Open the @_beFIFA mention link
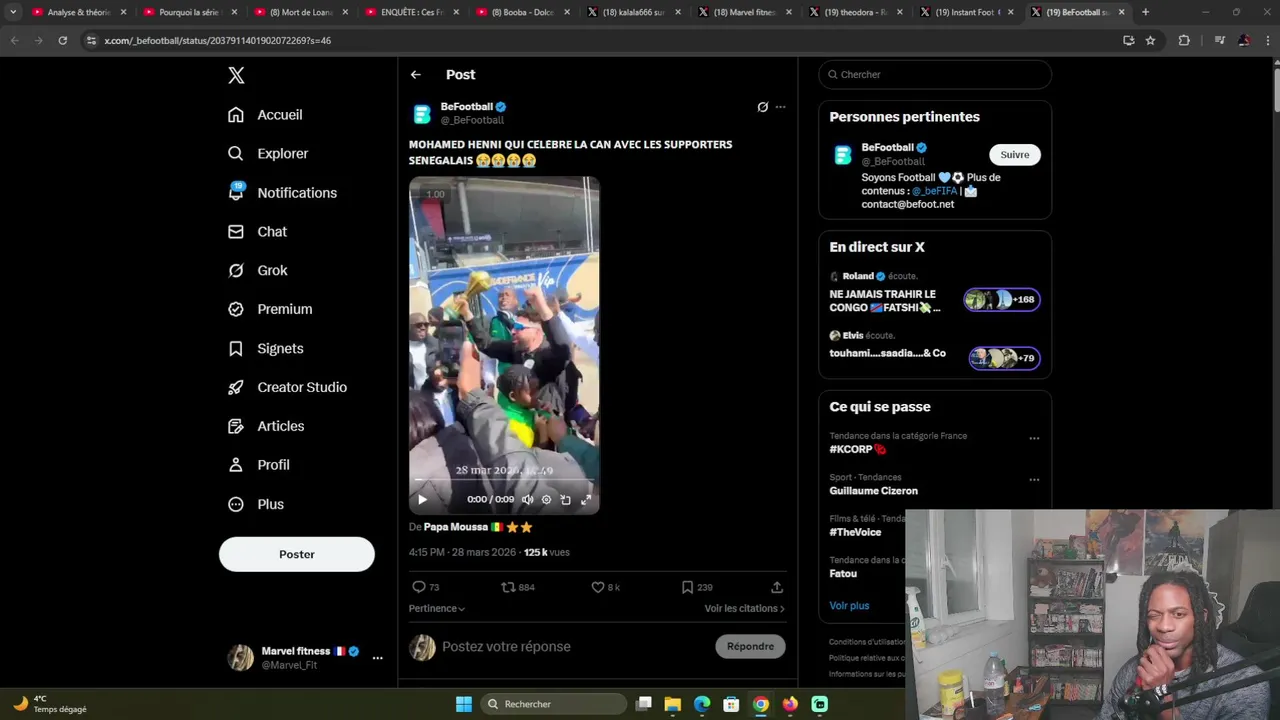Image resolution: width=1280 pixels, height=720 pixels. (934, 191)
